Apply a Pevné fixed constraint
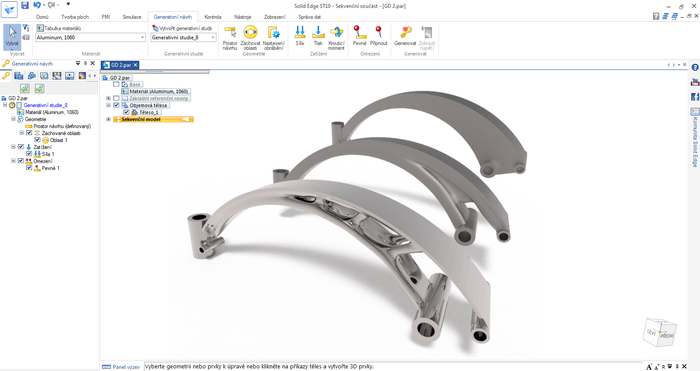 (359, 36)
